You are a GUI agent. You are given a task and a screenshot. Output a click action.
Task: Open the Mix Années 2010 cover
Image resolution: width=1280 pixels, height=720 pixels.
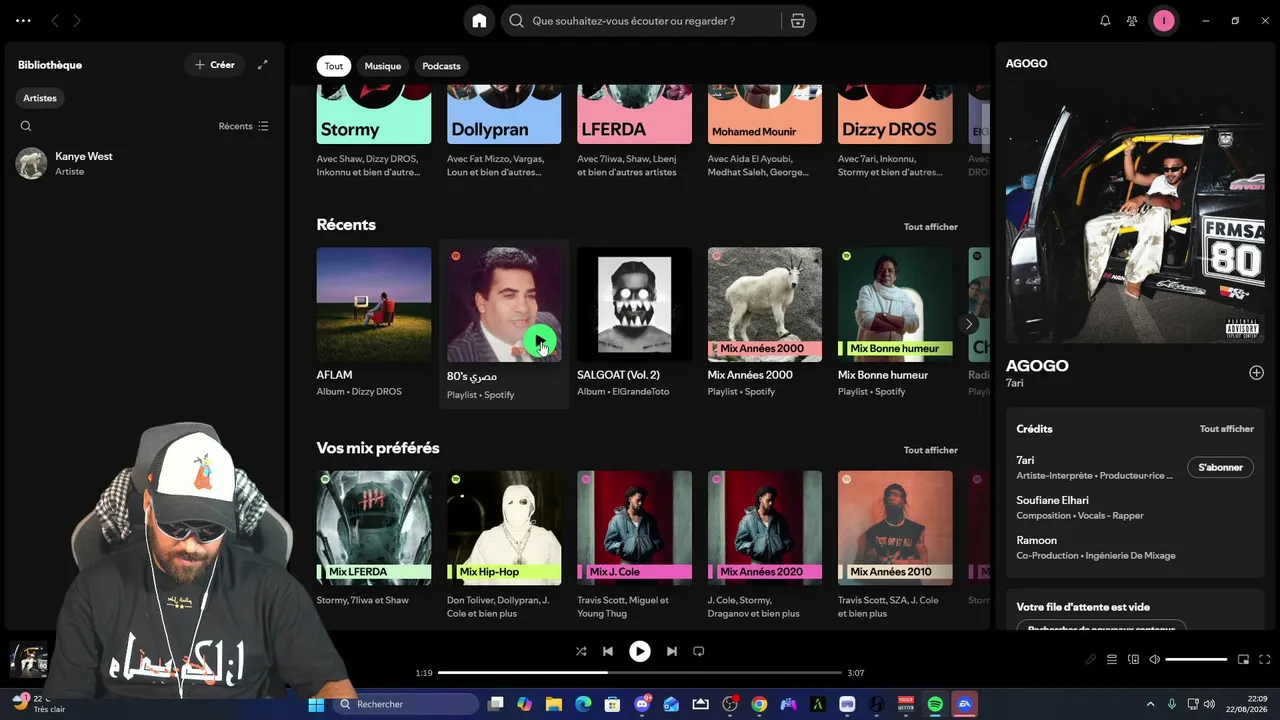point(895,528)
